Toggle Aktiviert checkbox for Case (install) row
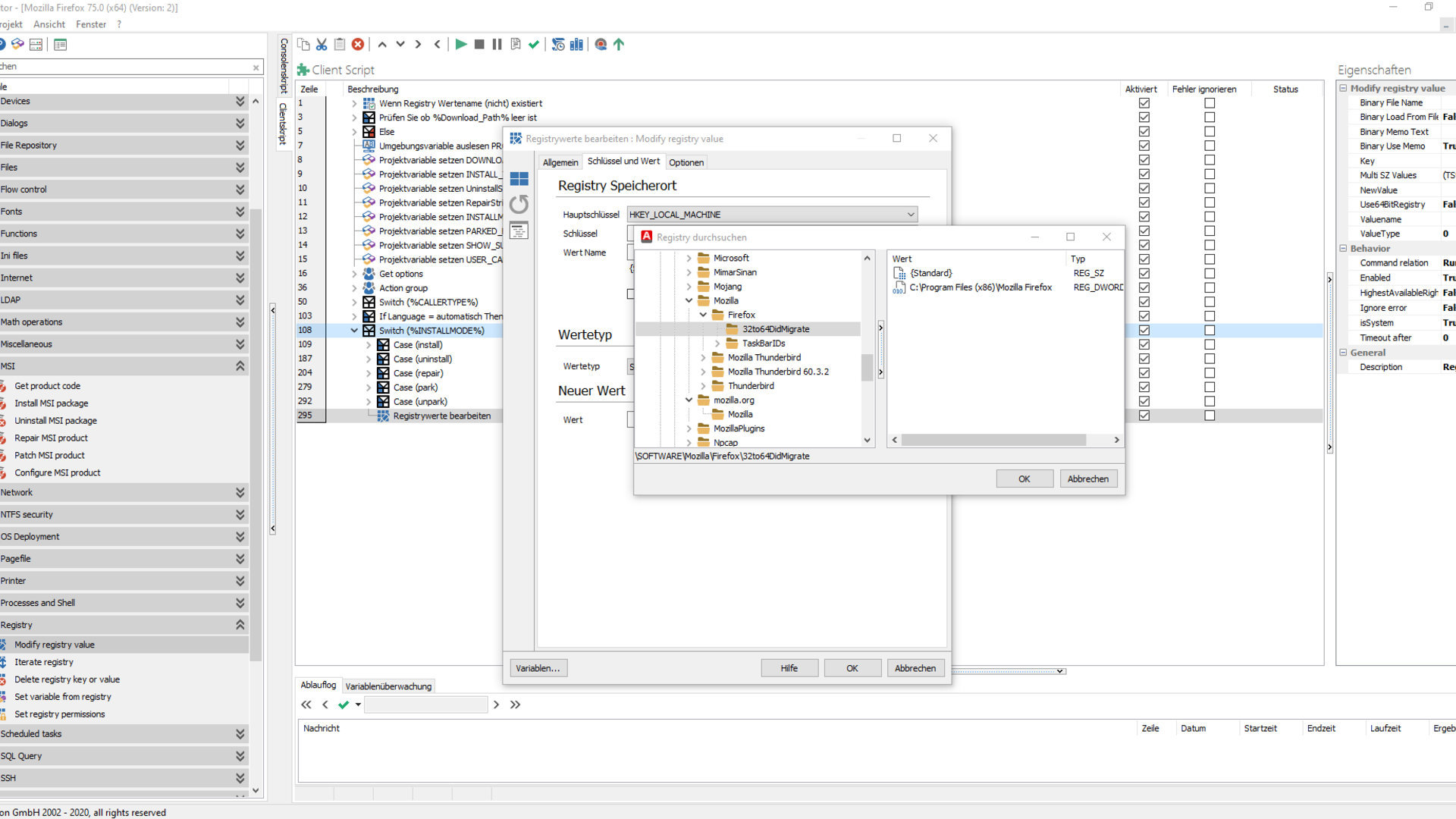This screenshot has width=1456, height=819. [1144, 345]
